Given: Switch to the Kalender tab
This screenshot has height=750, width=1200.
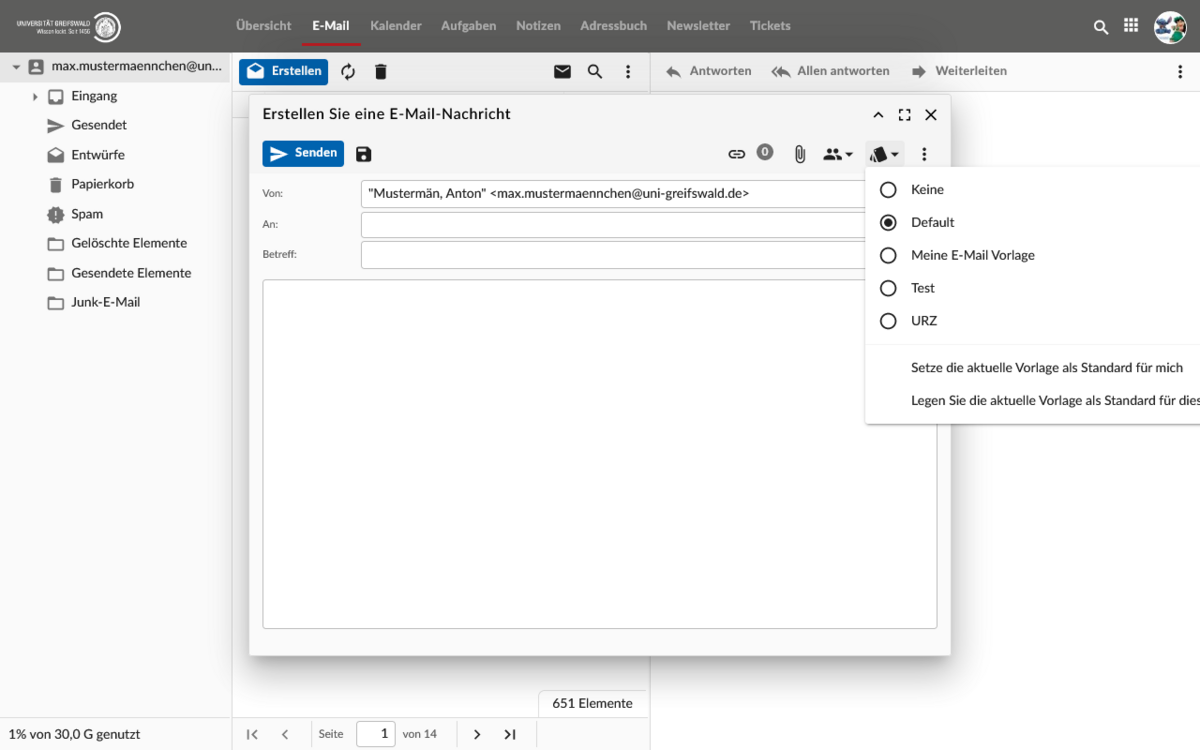Looking at the screenshot, I should tap(395, 26).
